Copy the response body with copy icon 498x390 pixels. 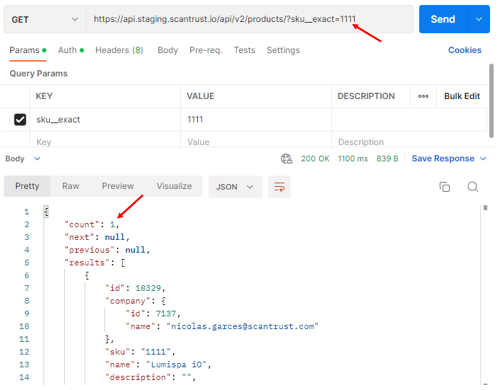(444, 187)
